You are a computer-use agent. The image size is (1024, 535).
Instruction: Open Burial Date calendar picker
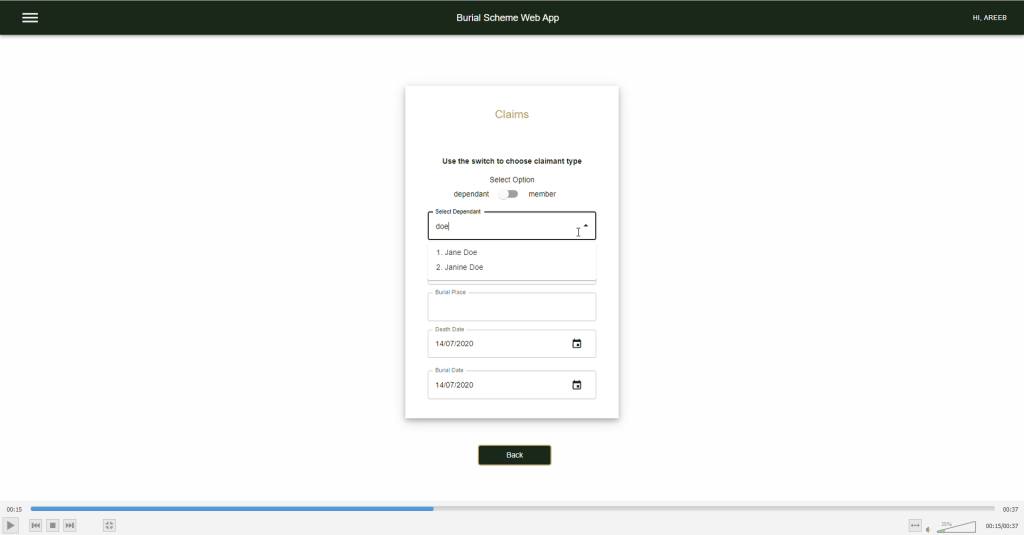576,385
